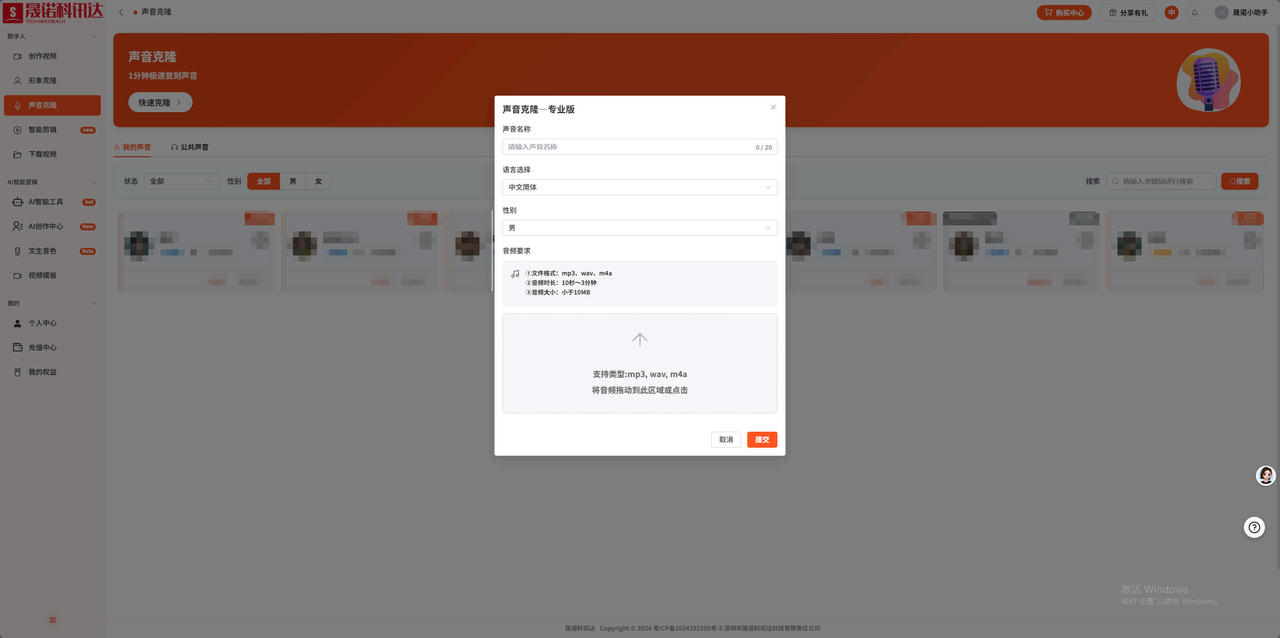The height and width of the screenshot is (638, 1280).
Task: Open notifications bell icon
Action: [x=1194, y=12]
